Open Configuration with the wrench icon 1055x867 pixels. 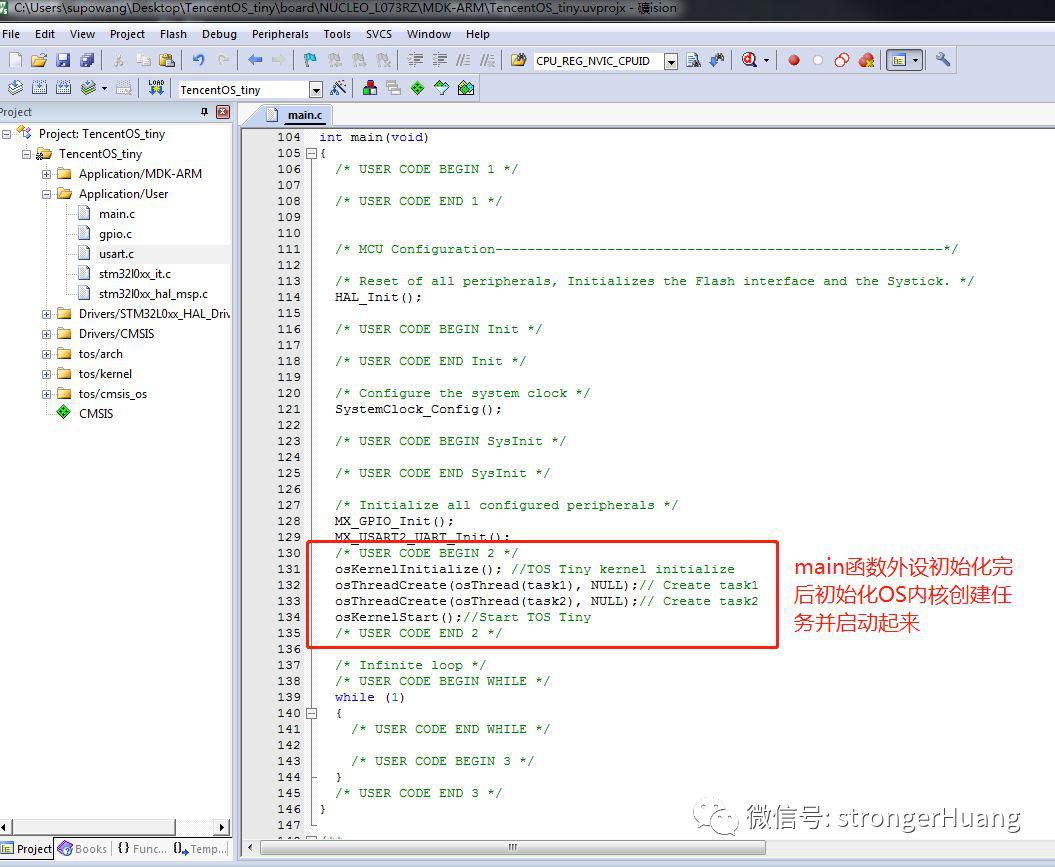943,60
